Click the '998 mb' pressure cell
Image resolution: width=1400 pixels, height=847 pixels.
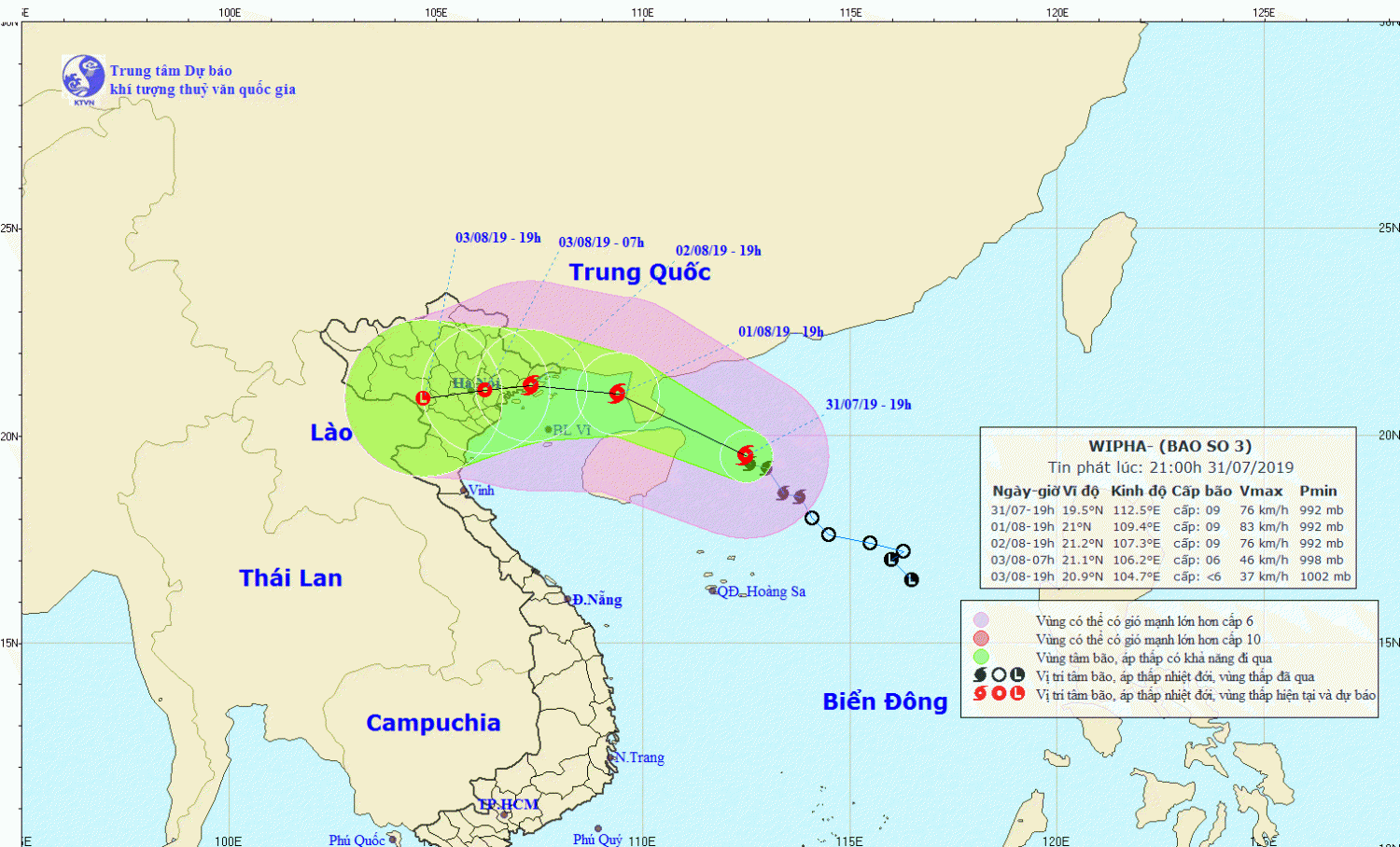point(1322,561)
